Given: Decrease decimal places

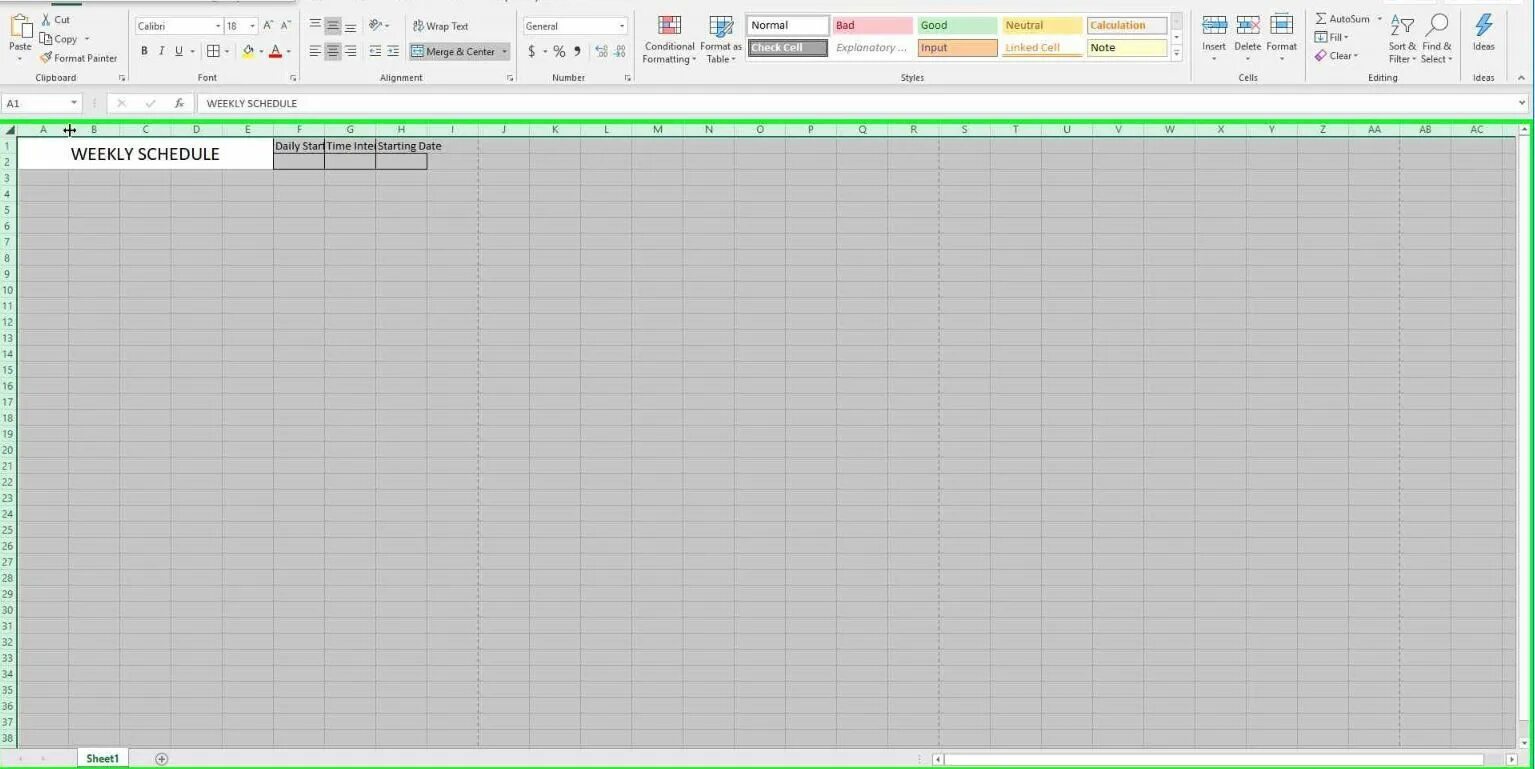Looking at the screenshot, I should tap(620, 51).
